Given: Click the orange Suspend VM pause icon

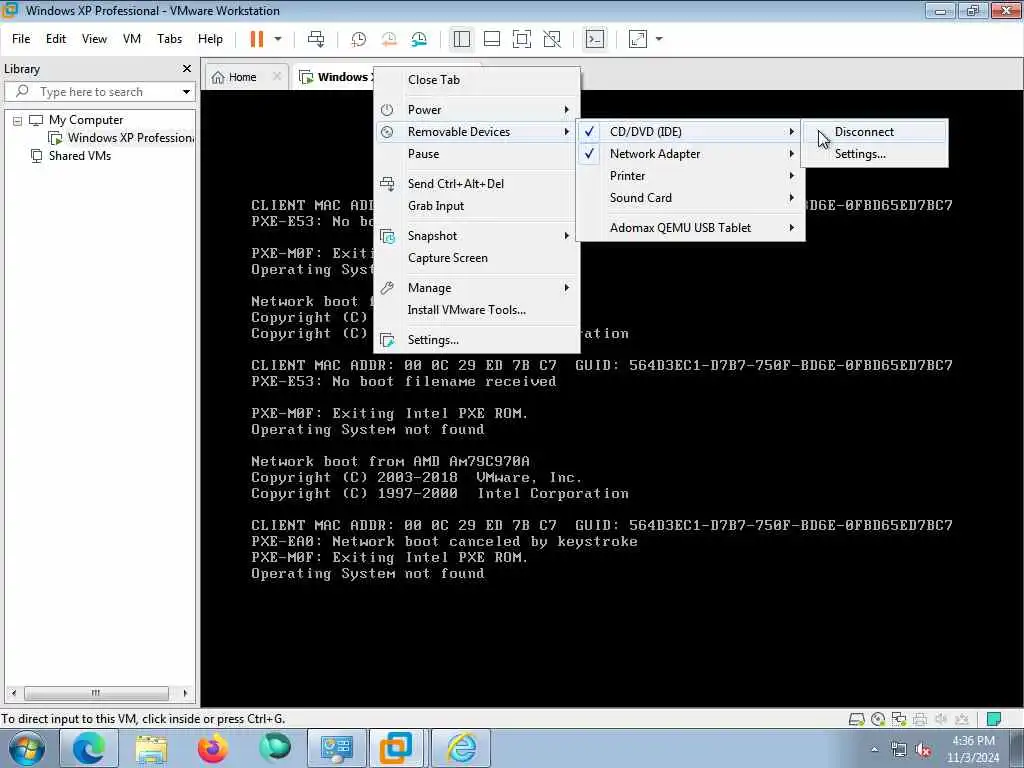Looking at the screenshot, I should 257,39.
